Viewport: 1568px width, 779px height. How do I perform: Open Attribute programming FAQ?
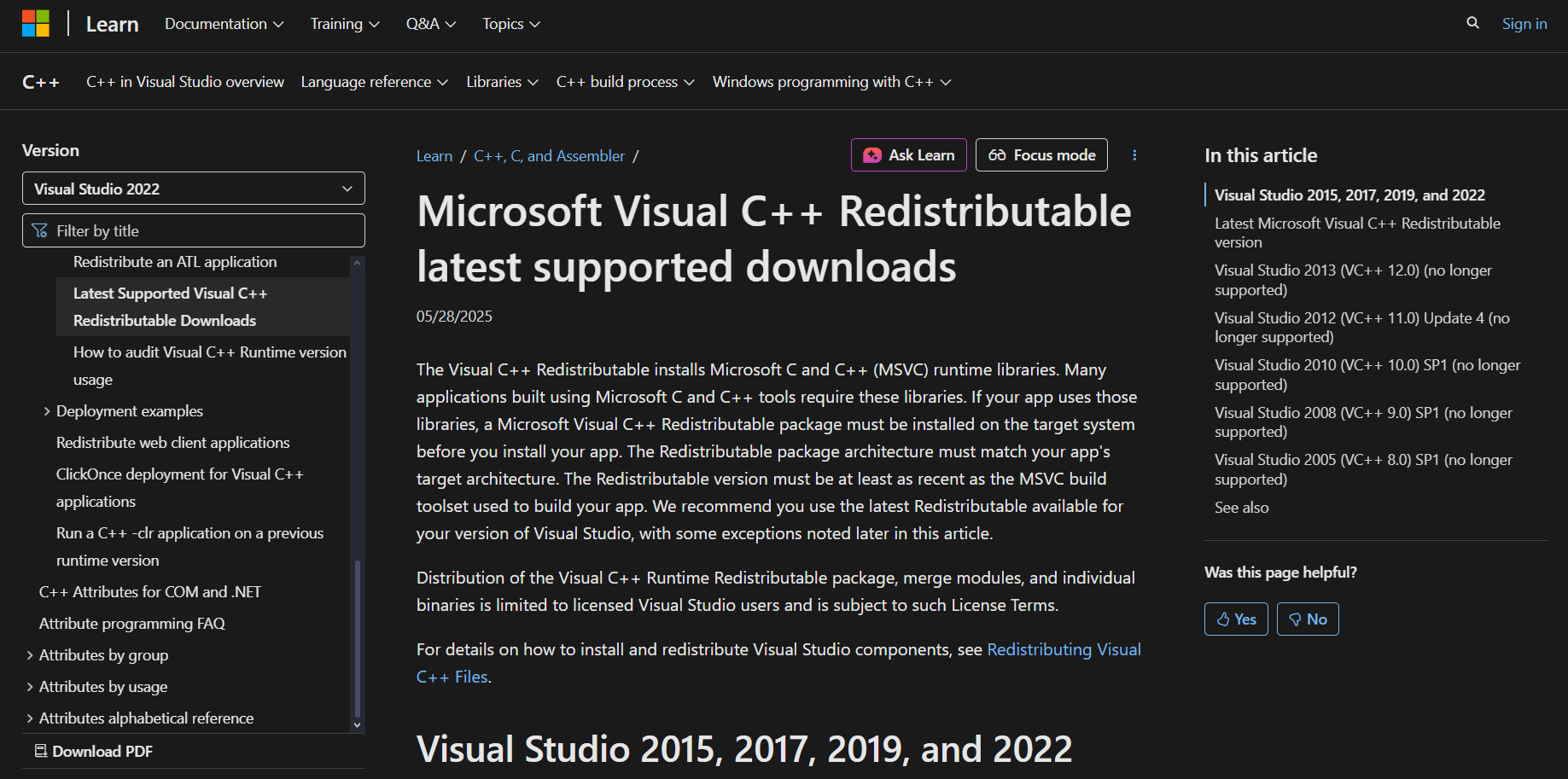tap(132, 624)
